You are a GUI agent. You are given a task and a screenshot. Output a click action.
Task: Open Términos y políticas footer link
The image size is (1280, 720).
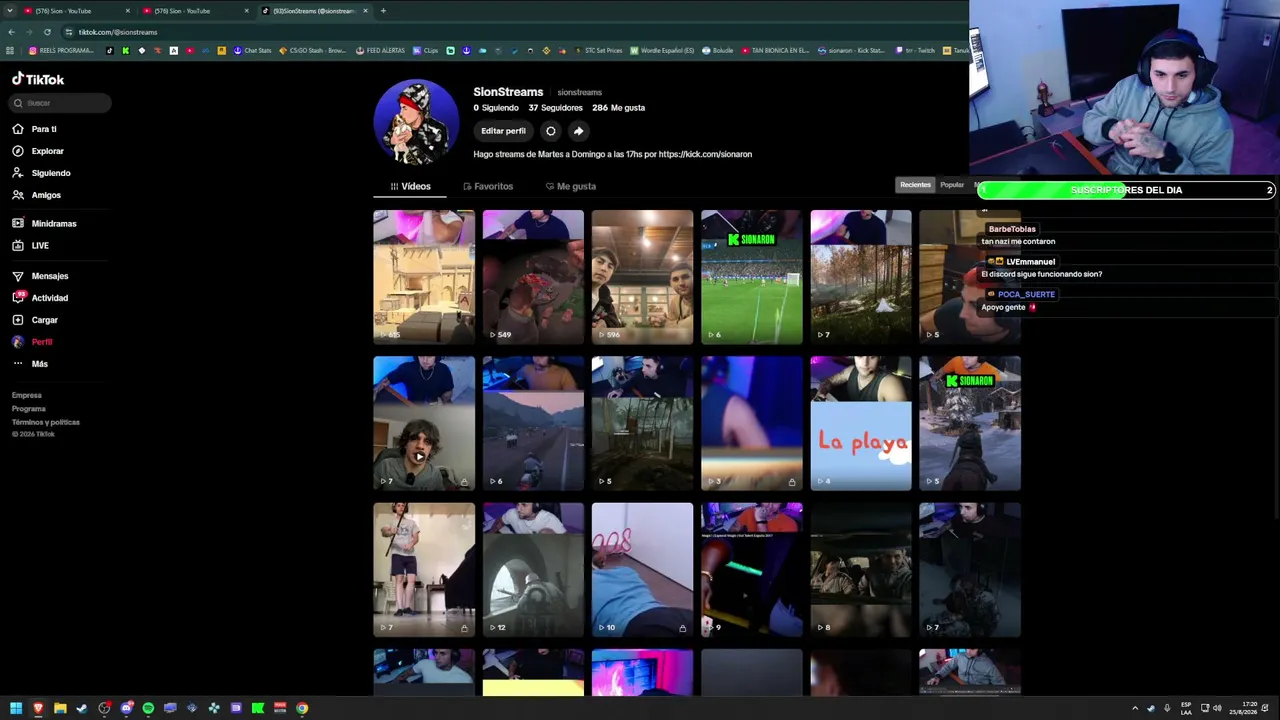pos(46,422)
